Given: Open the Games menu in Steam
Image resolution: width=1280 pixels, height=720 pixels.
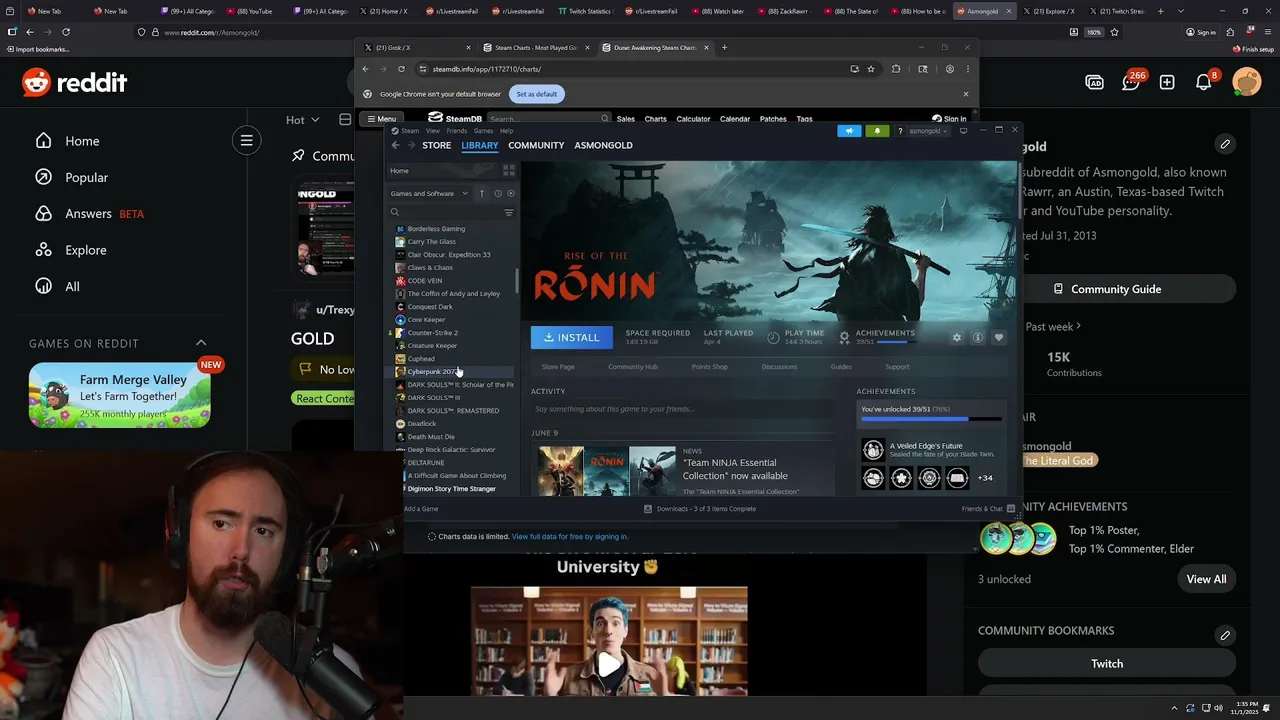Looking at the screenshot, I should click(483, 131).
